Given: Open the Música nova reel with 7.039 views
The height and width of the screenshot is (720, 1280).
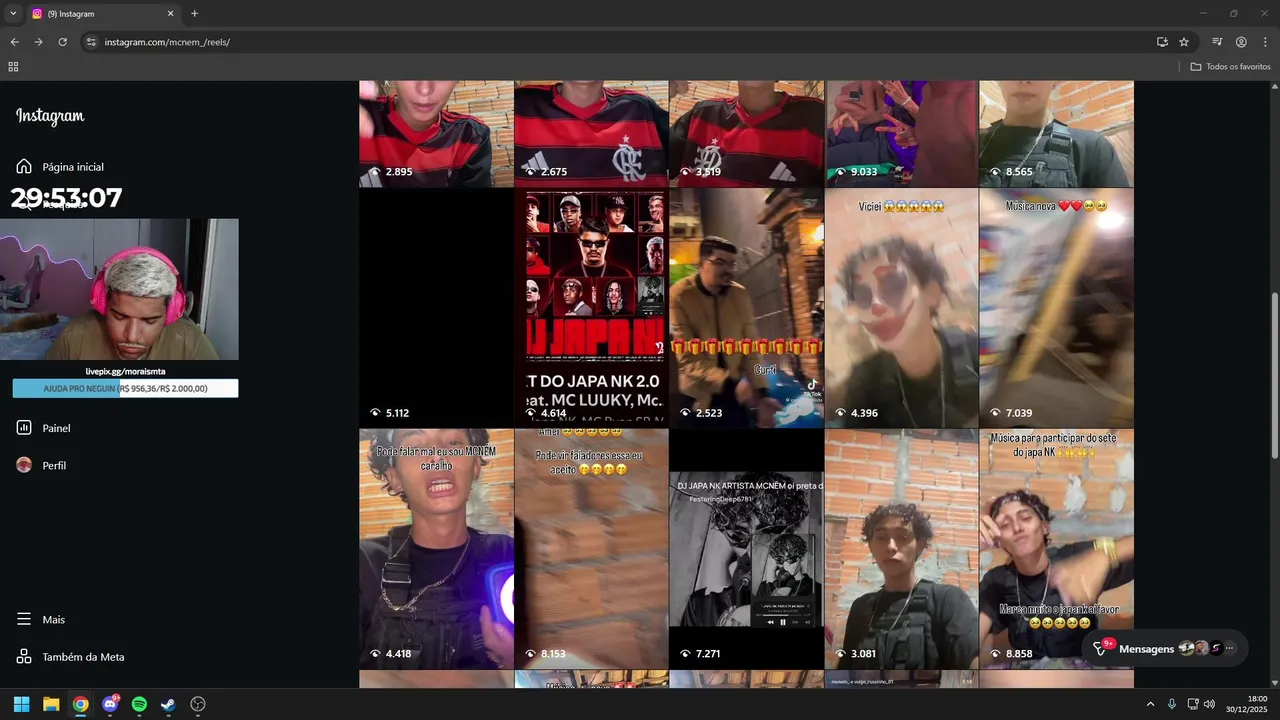Looking at the screenshot, I should pyautogui.click(x=1056, y=308).
